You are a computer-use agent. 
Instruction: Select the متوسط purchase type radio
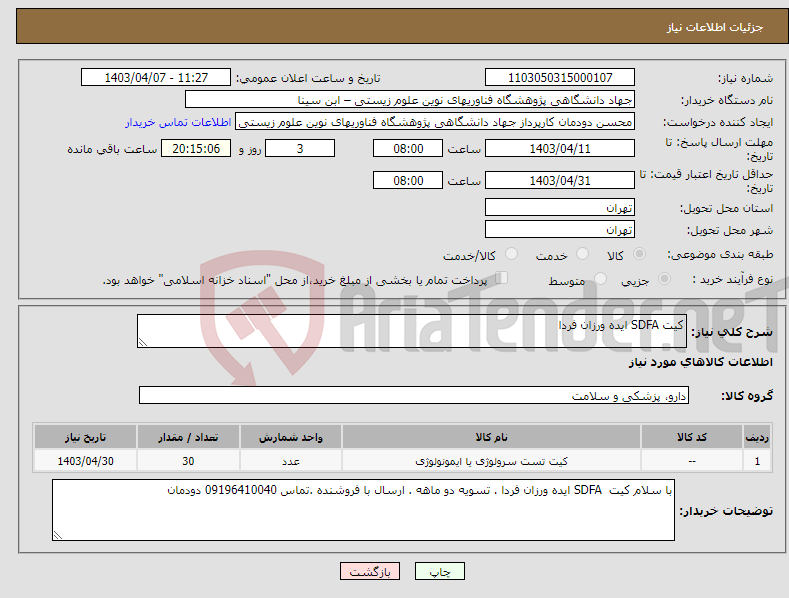[600, 278]
